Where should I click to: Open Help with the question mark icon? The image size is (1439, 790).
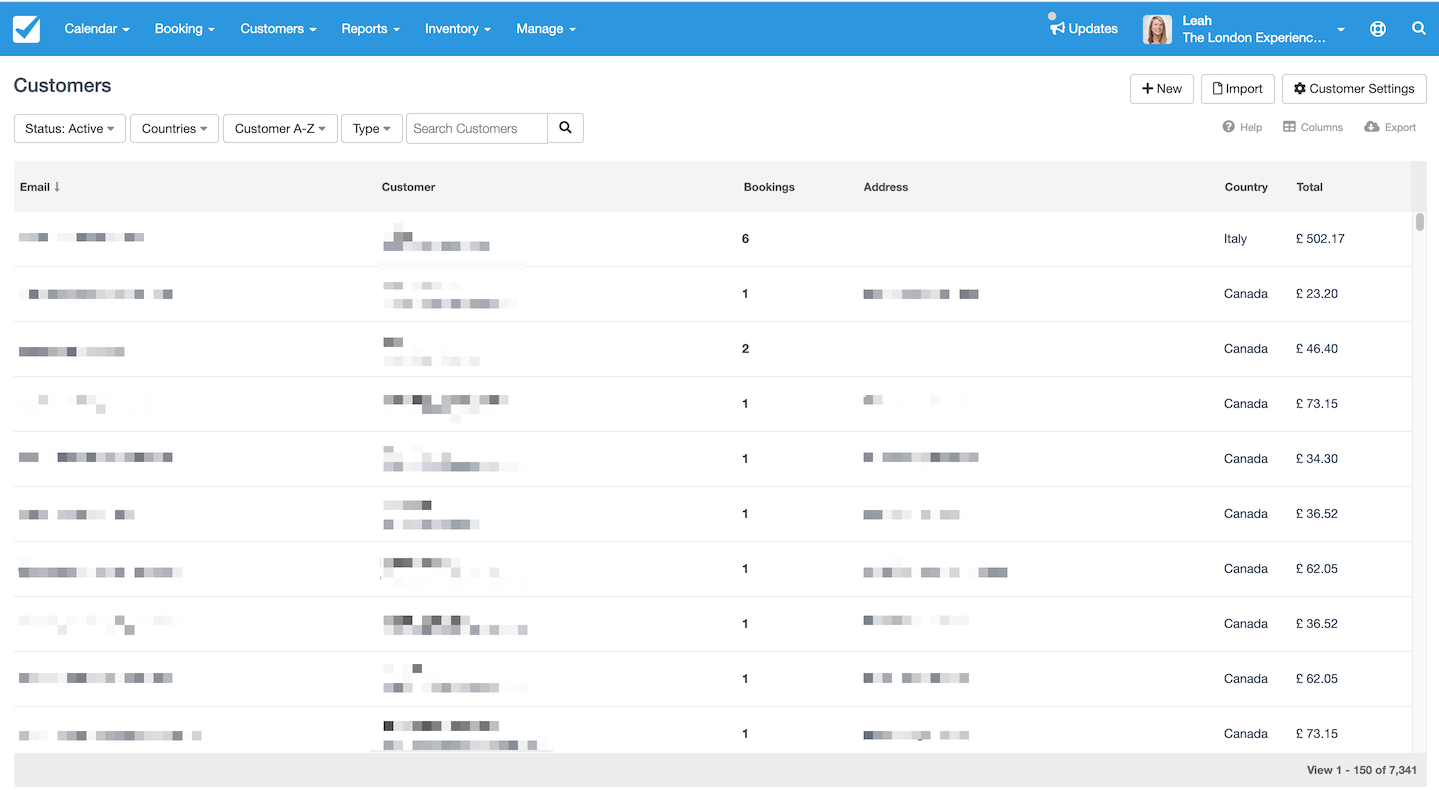pos(1242,127)
